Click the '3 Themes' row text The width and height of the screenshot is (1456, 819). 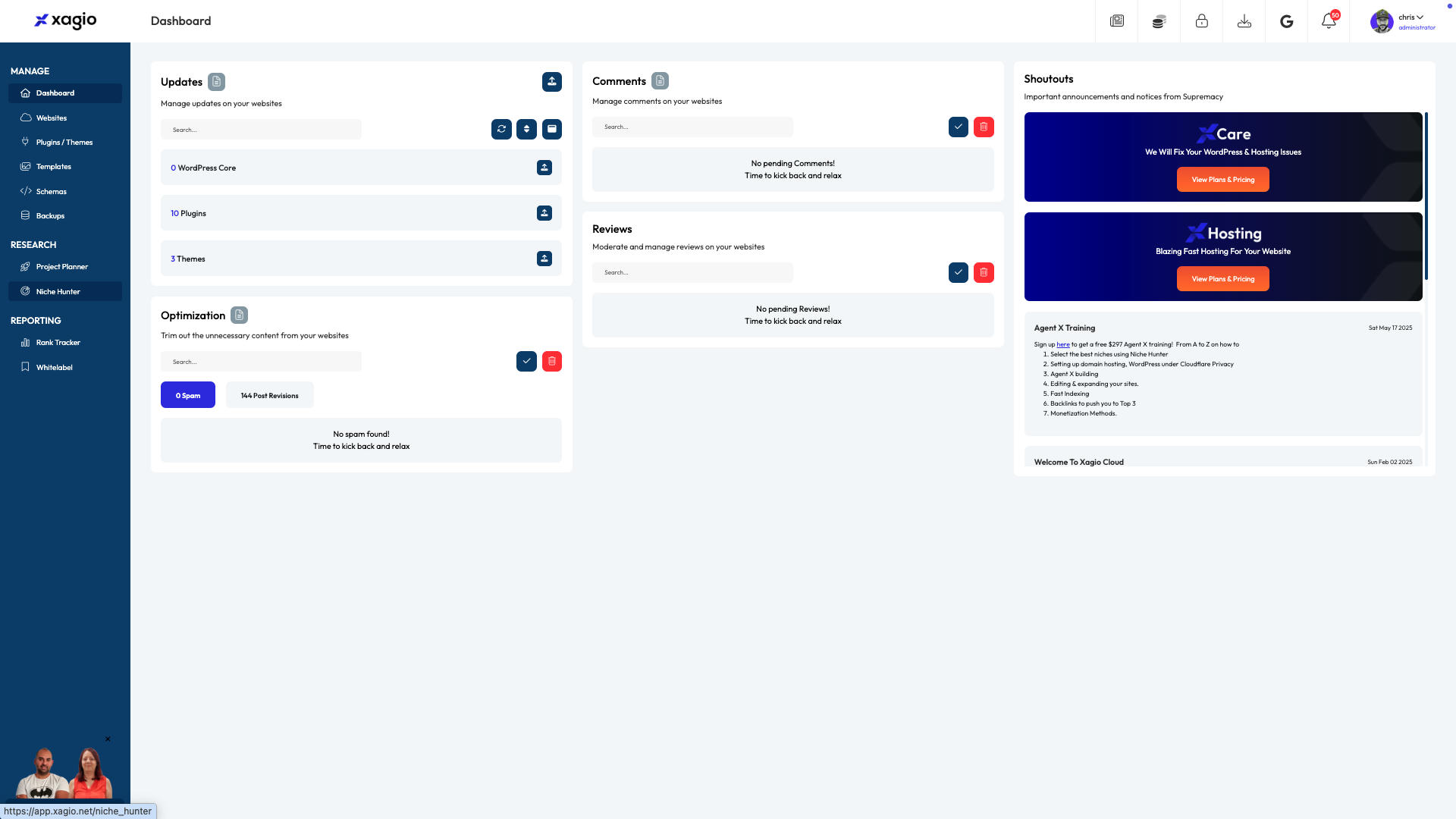pyautogui.click(x=188, y=259)
